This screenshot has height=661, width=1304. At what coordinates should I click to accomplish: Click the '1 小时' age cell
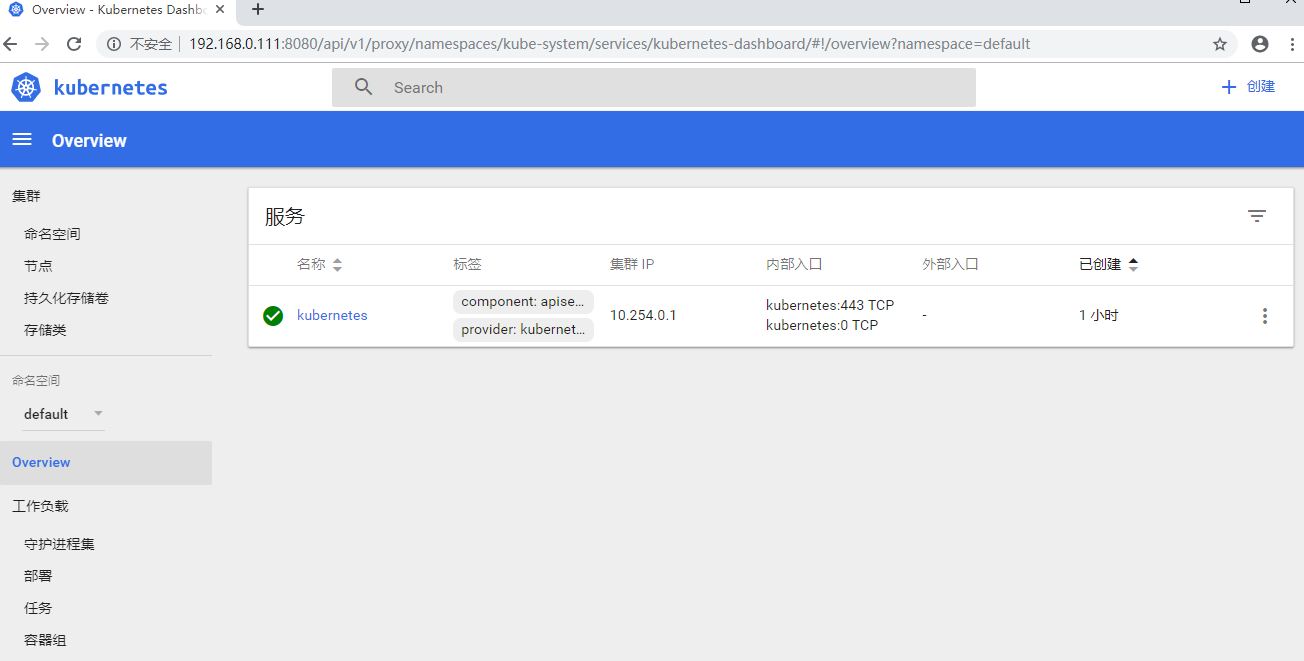[x=1099, y=316]
